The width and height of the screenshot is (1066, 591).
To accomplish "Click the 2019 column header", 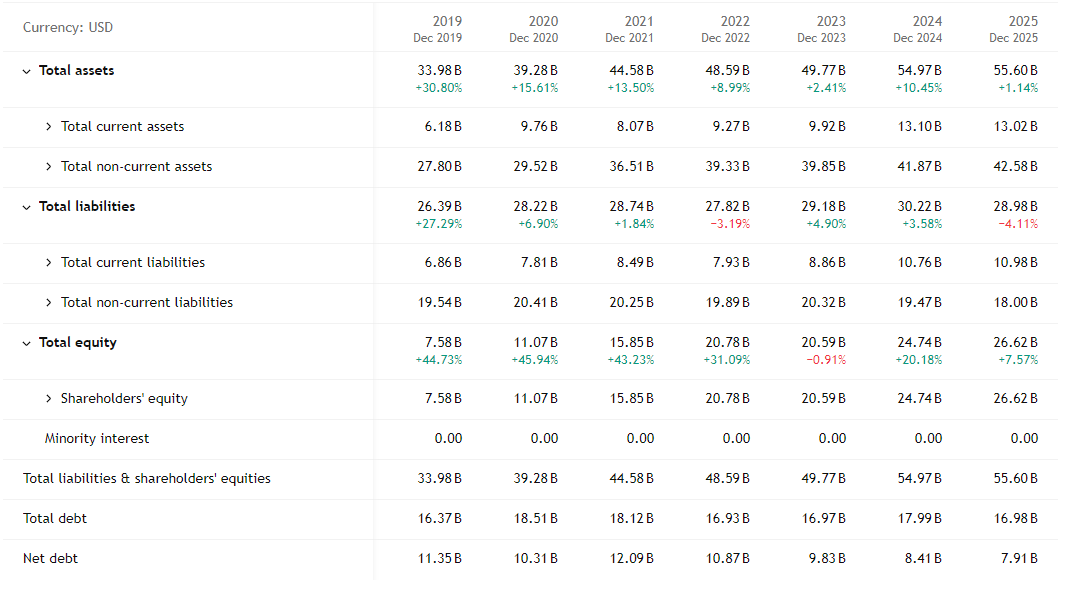I will 438,28.
